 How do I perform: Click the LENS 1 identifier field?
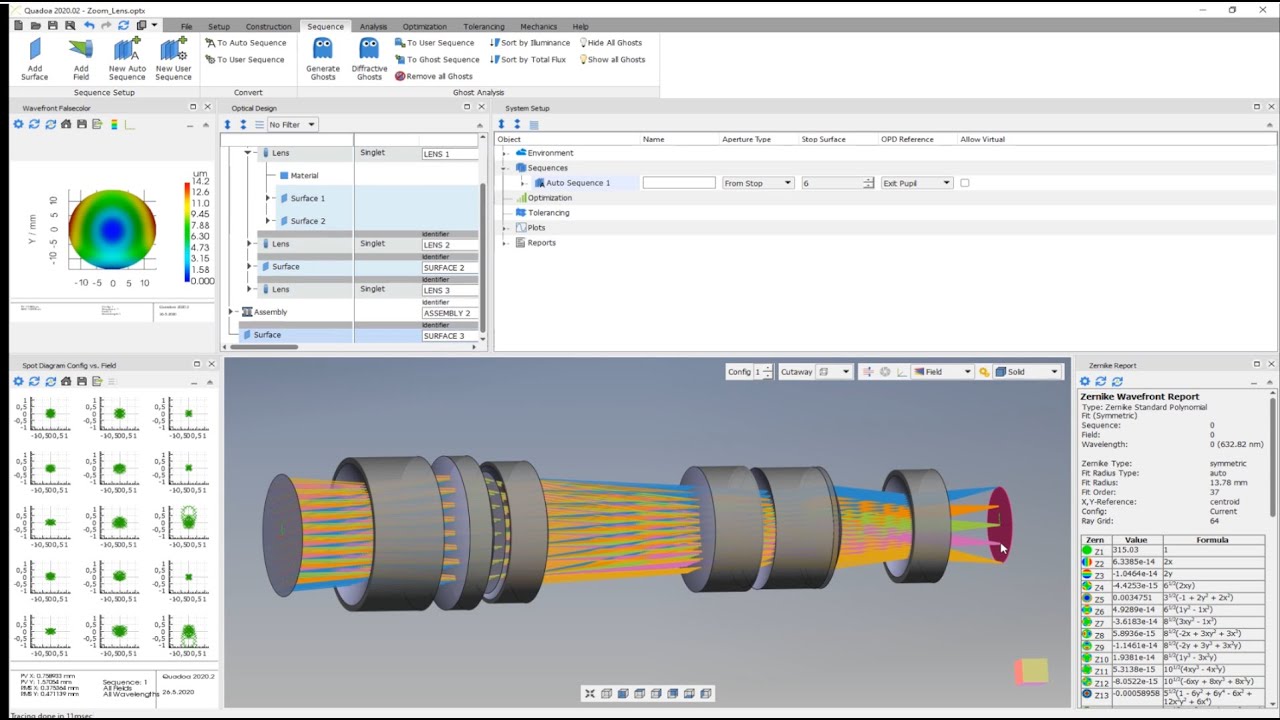450,154
